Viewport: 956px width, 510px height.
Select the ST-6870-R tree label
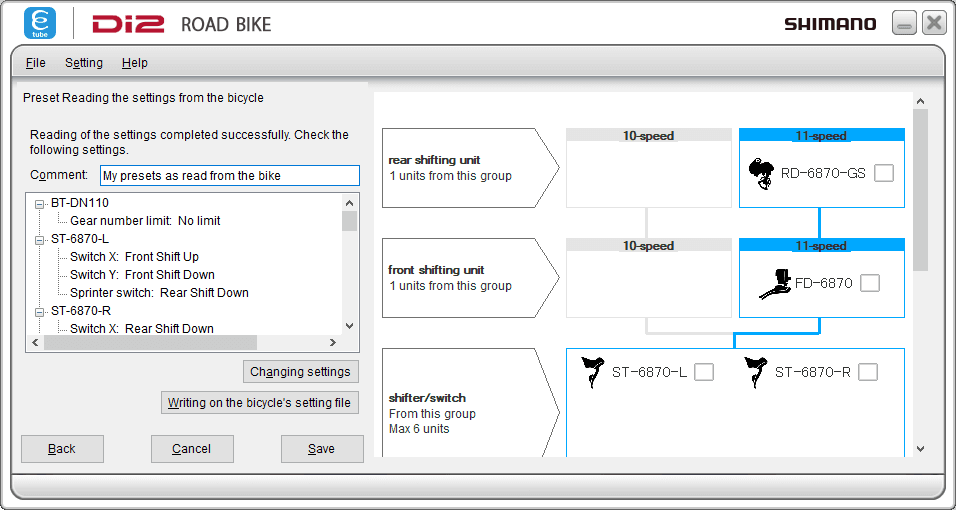(x=81, y=311)
